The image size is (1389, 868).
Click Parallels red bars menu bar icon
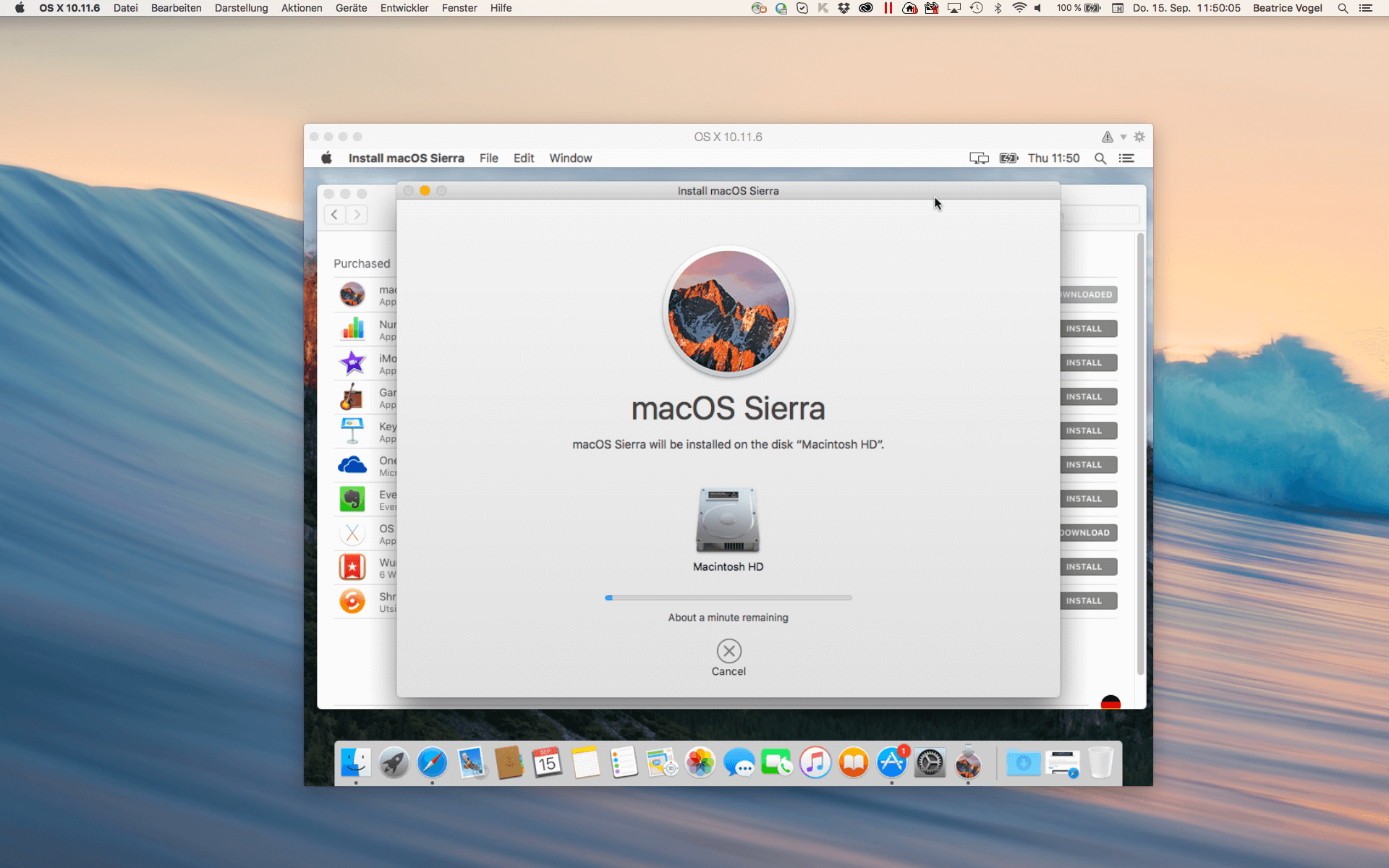(x=888, y=8)
